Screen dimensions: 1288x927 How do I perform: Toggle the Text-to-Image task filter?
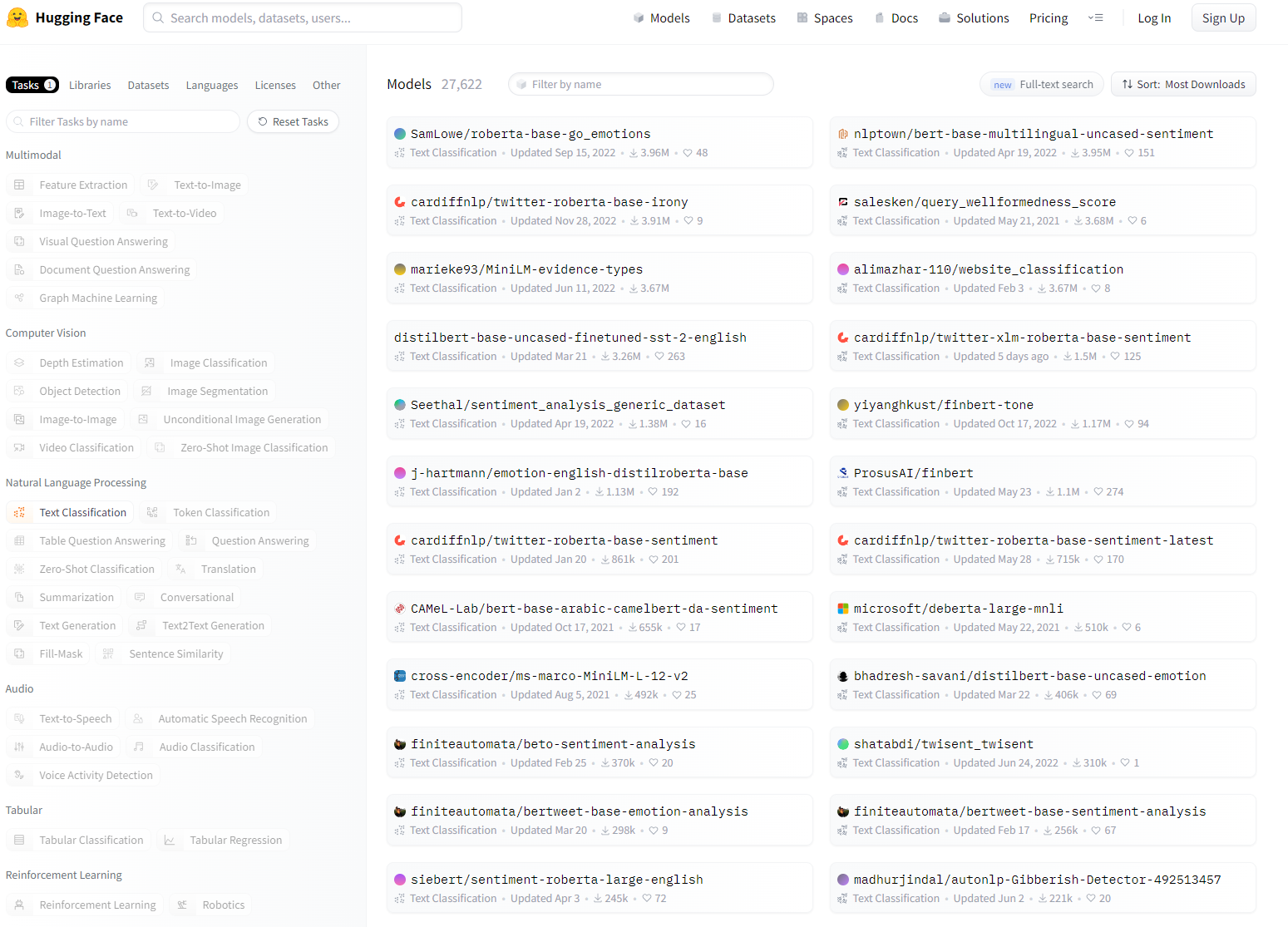tap(195, 185)
